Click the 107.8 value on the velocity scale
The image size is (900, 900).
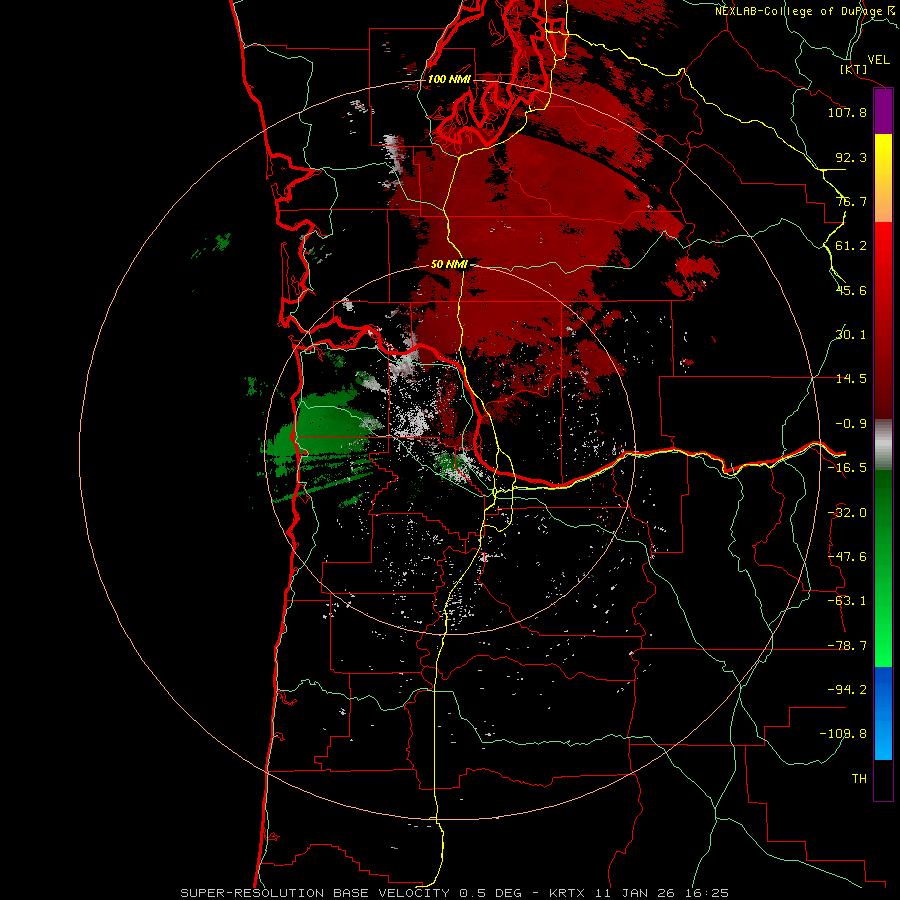[847, 112]
